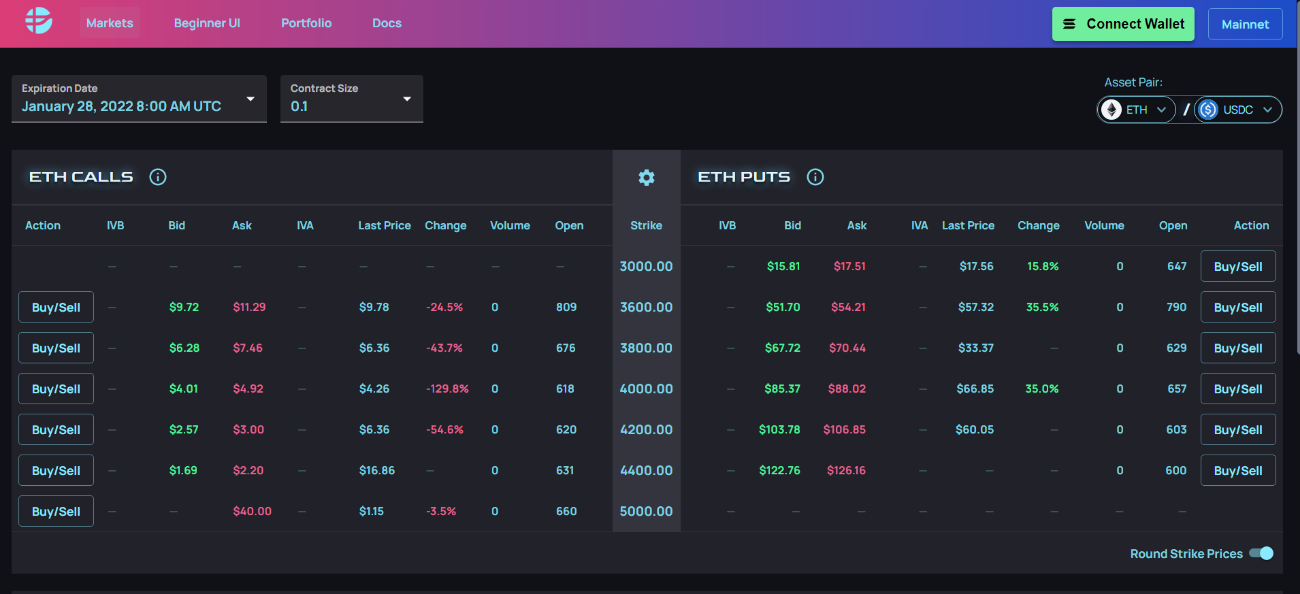
Task: Toggle the Round Strike Prices switch
Action: tap(1261, 553)
